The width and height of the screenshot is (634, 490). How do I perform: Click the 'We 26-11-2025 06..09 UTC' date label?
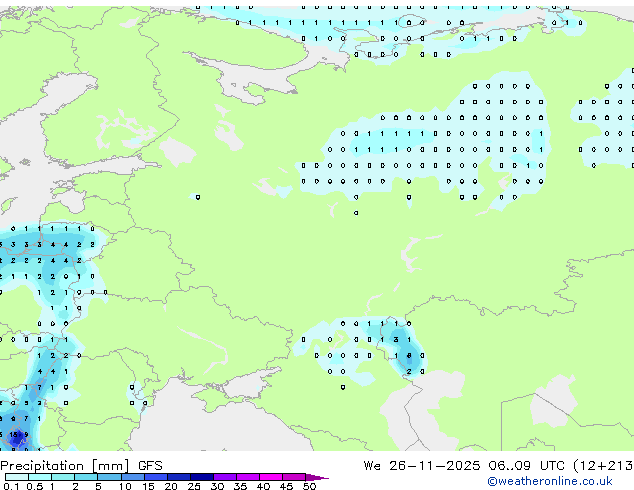tap(464, 466)
